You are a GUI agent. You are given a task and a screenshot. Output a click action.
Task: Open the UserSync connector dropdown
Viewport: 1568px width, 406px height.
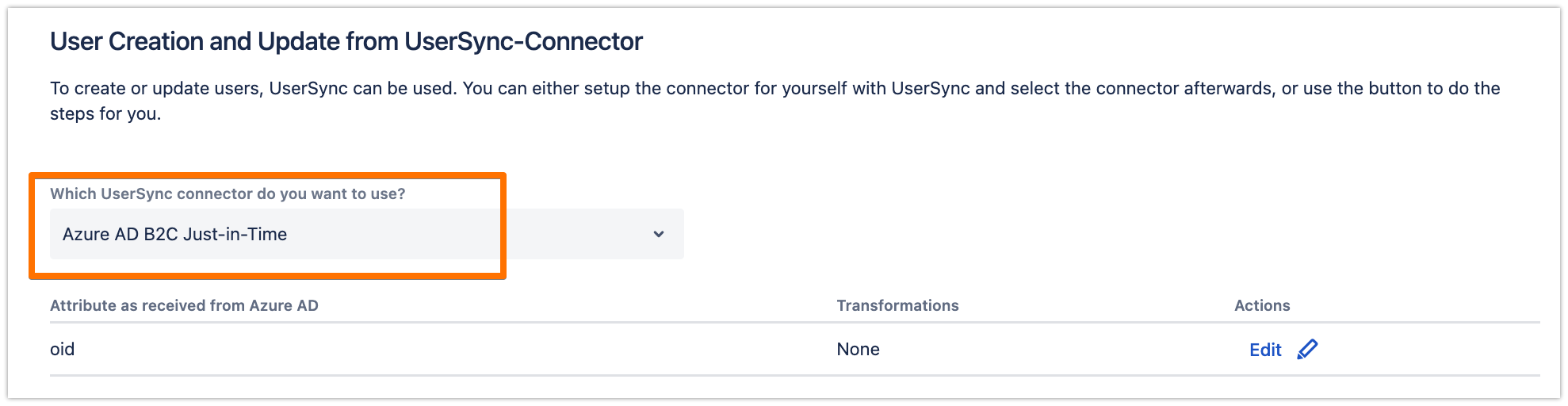click(x=366, y=234)
